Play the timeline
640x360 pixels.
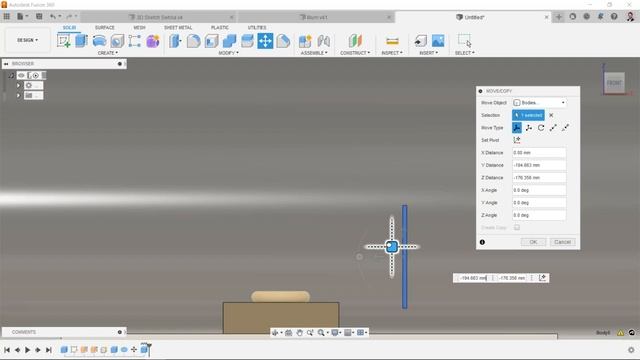tap(27, 350)
